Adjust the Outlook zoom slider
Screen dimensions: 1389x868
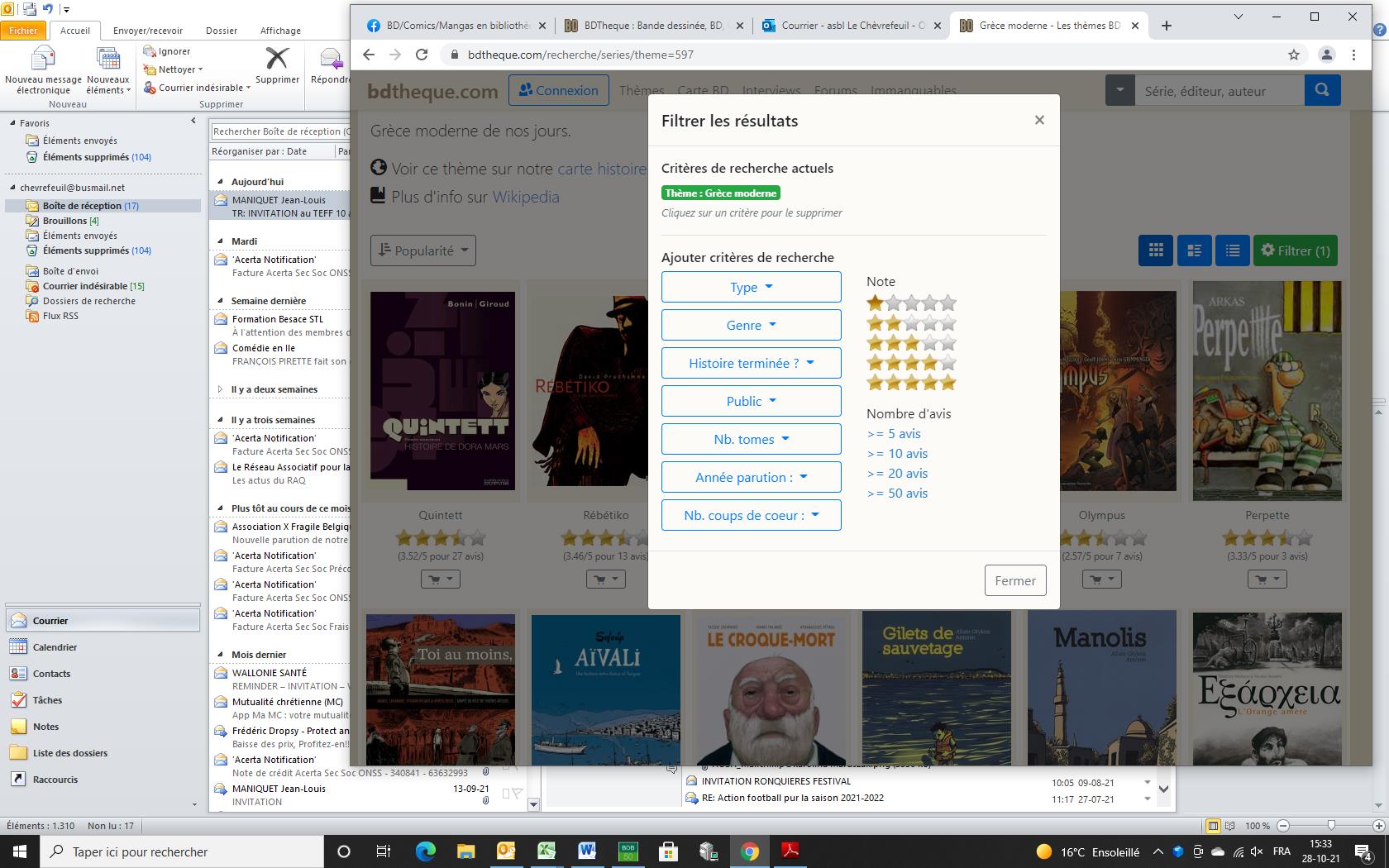(x=1330, y=825)
